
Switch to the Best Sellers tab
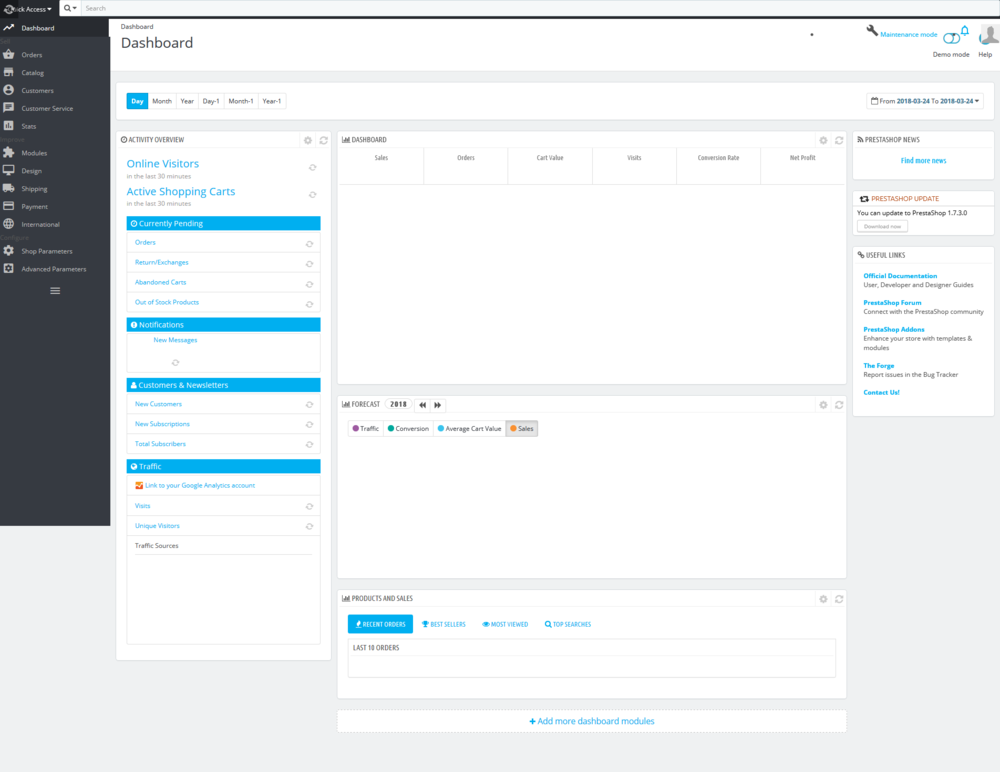coord(444,623)
